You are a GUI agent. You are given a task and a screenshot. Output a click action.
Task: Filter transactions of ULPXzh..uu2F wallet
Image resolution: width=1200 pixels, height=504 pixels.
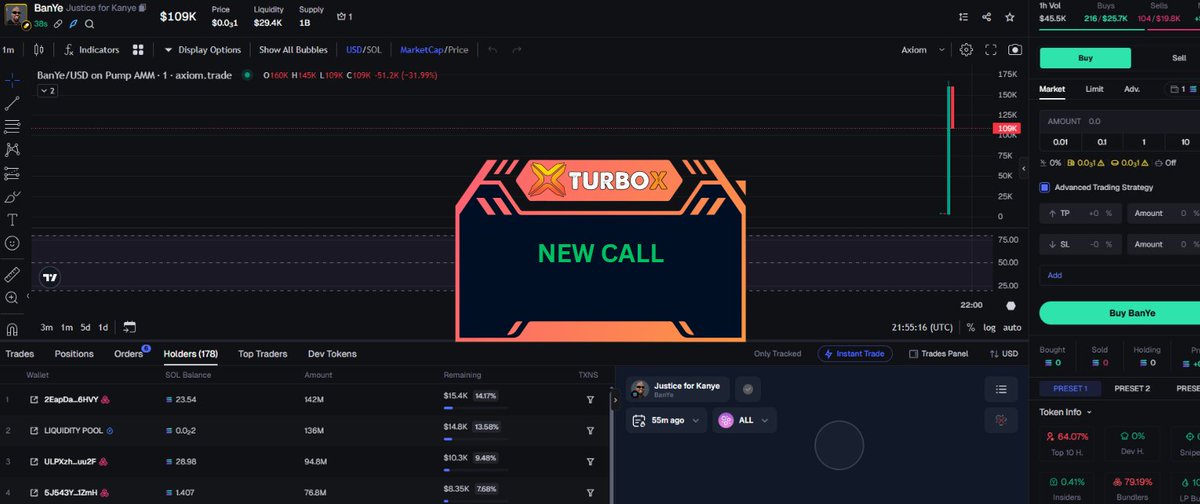(x=590, y=461)
